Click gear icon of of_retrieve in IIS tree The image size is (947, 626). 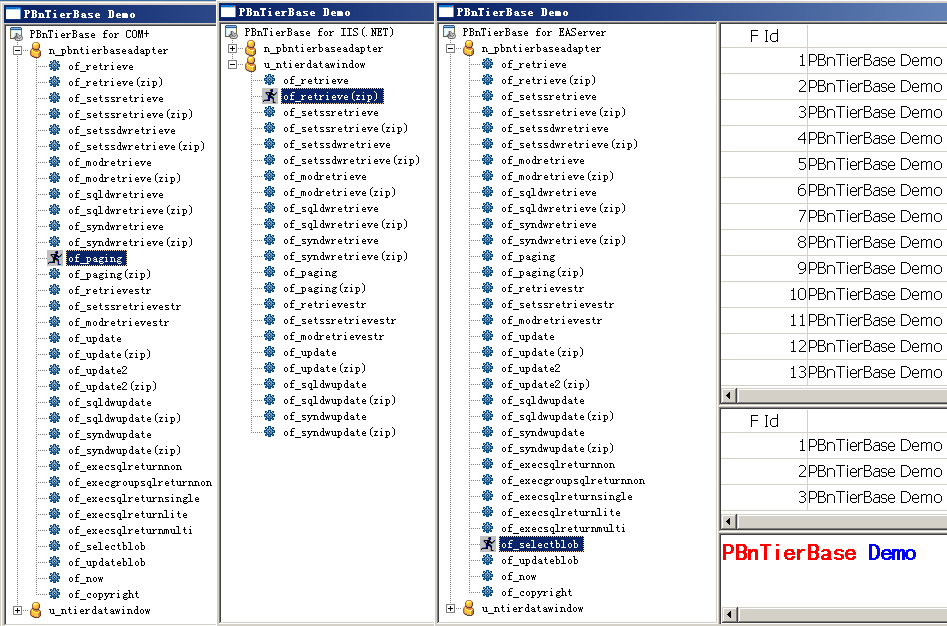click(270, 80)
